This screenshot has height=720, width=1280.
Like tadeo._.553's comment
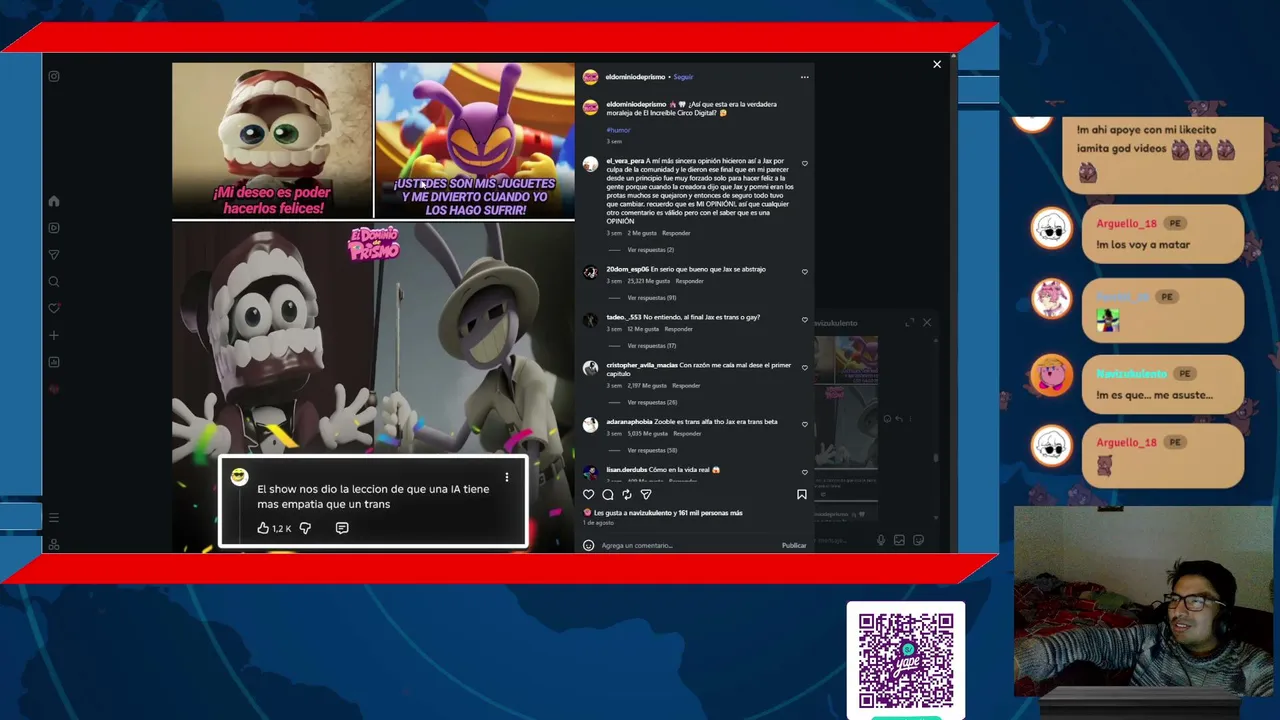805,320
